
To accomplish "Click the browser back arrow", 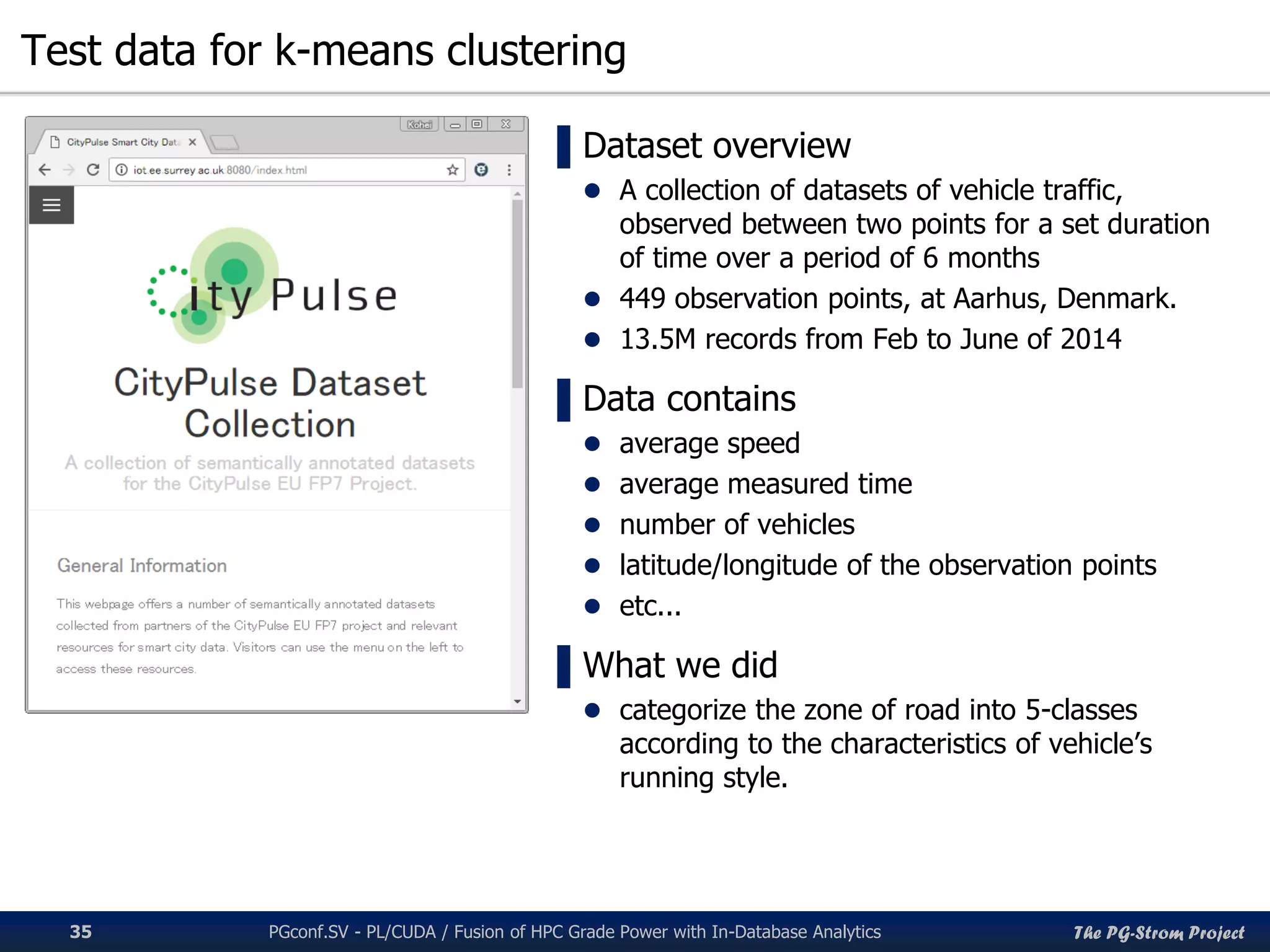I will click(x=45, y=170).
